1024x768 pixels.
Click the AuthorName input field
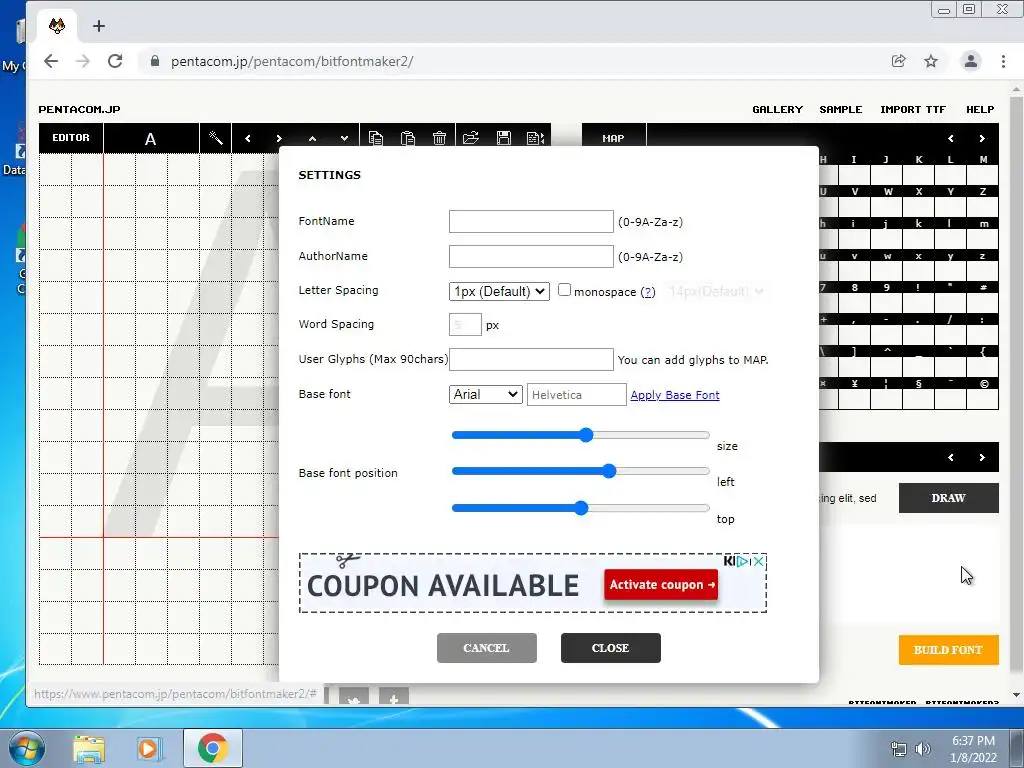[531, 257]
